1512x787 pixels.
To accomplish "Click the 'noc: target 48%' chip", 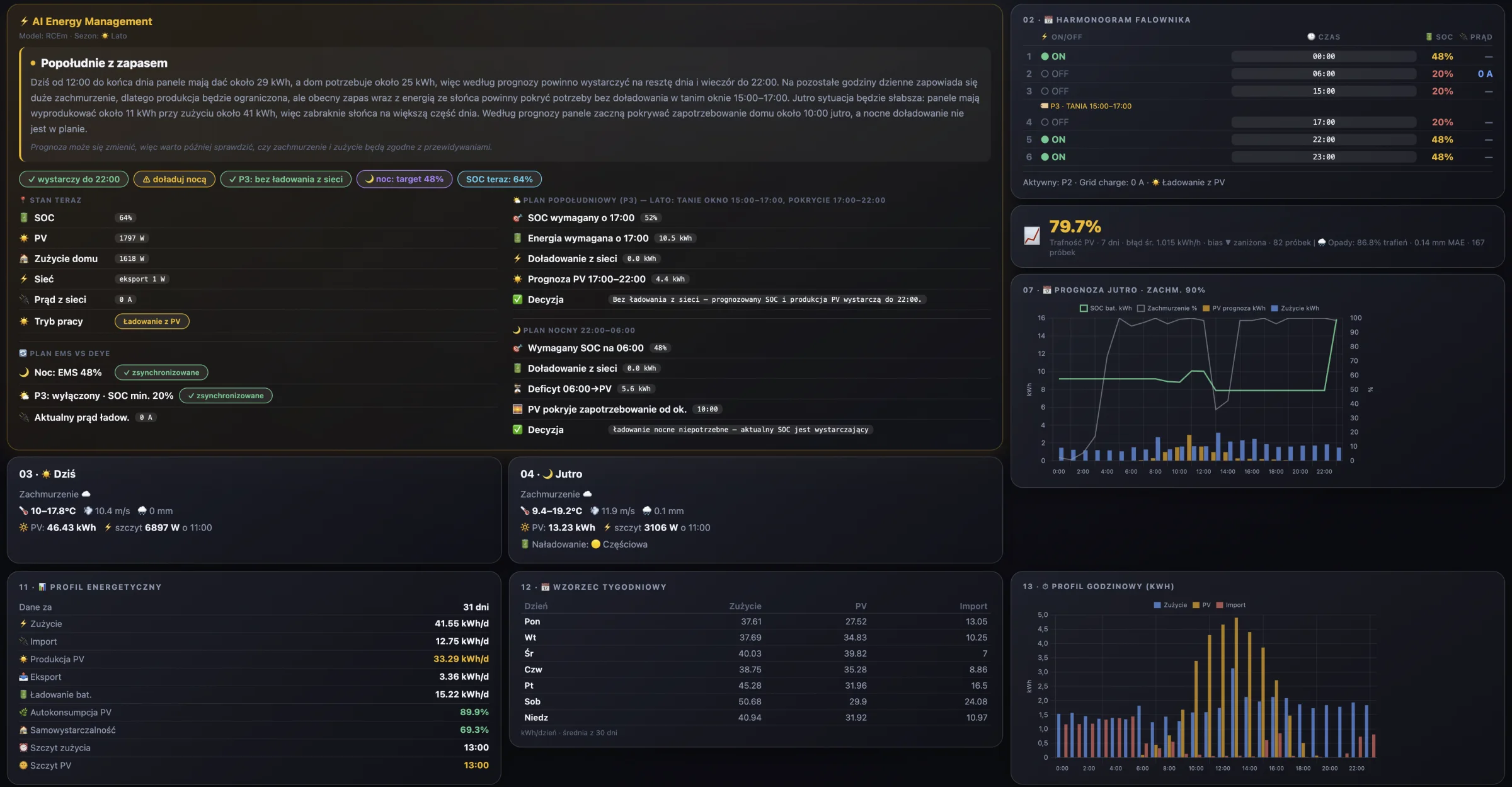I will (x=404, y=179).
